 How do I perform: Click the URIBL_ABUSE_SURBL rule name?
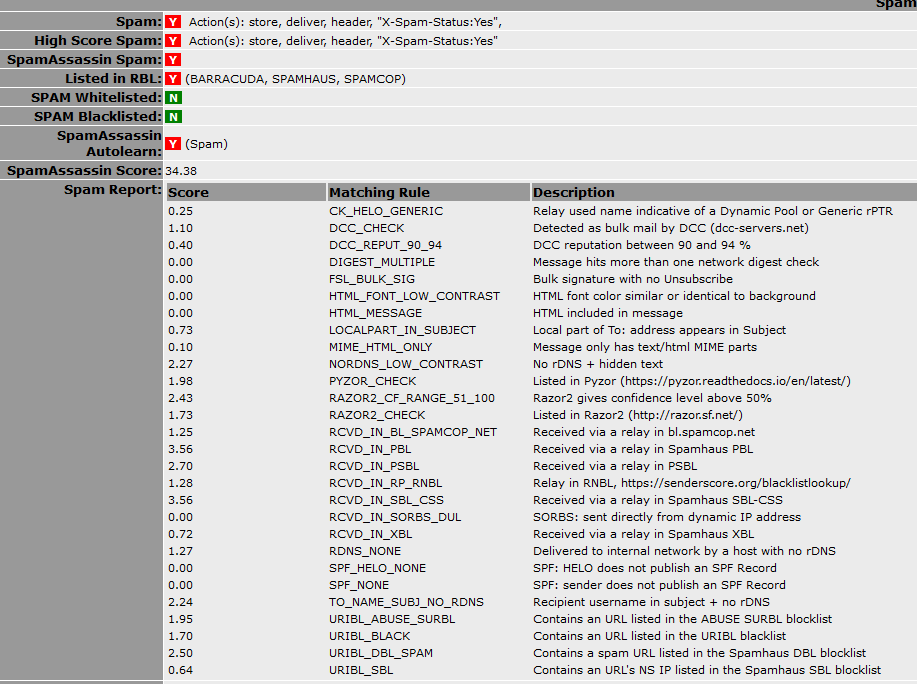coord(392,619)
